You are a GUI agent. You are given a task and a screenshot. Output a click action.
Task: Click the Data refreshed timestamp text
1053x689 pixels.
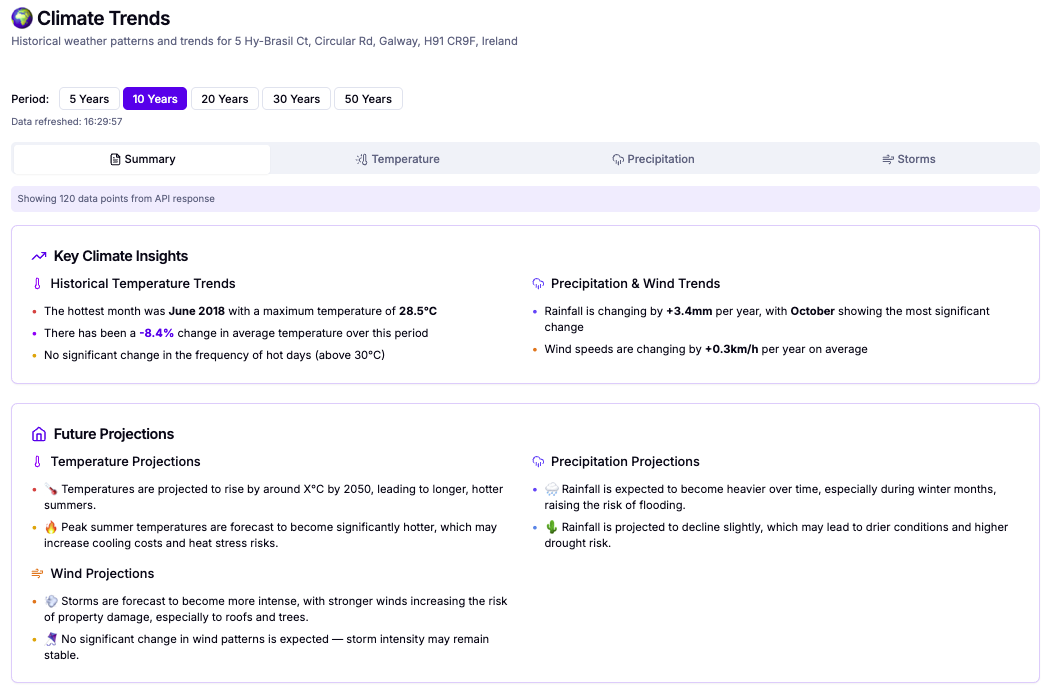pyautogui.click(x=67, y=122)
